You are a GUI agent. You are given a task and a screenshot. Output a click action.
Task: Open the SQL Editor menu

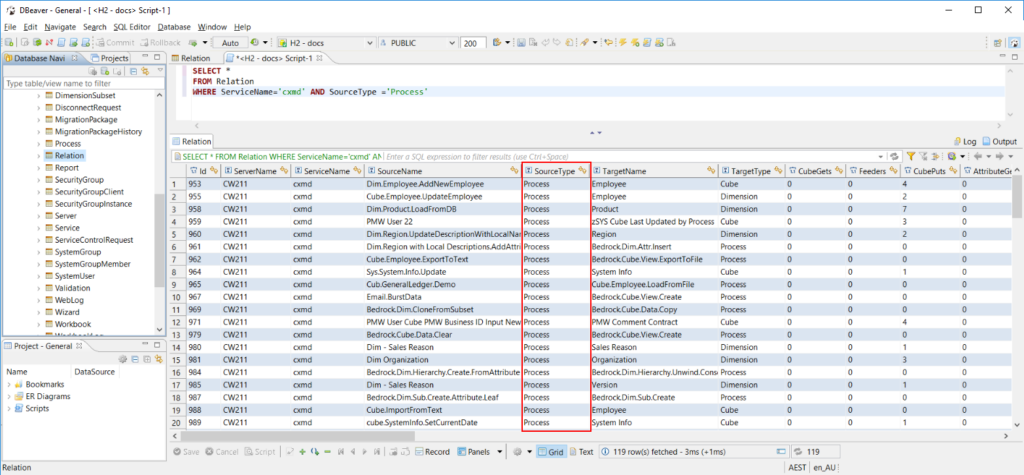[x=131, y=26]
